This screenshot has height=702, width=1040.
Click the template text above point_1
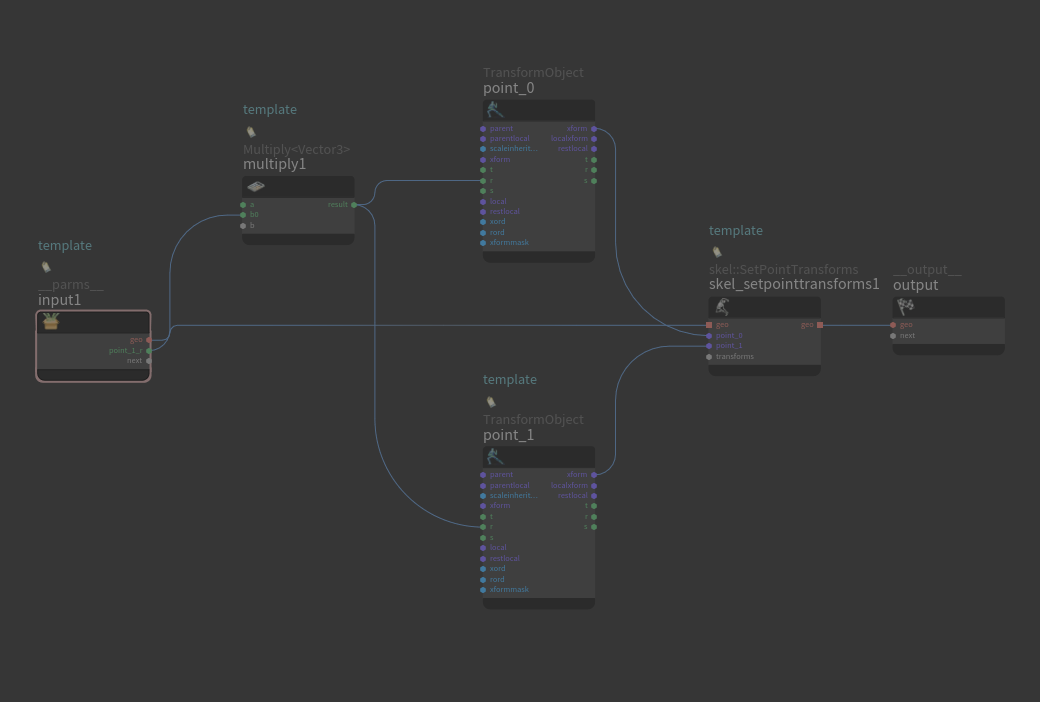click(x=510, y=380)
